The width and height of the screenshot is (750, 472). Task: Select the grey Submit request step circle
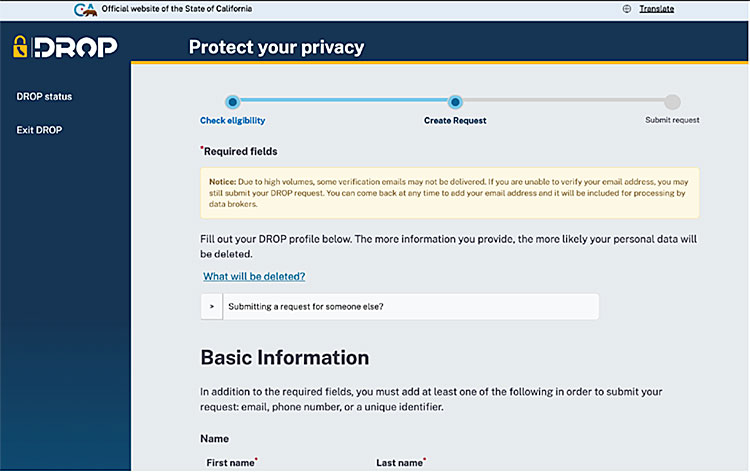click(672, 102)
